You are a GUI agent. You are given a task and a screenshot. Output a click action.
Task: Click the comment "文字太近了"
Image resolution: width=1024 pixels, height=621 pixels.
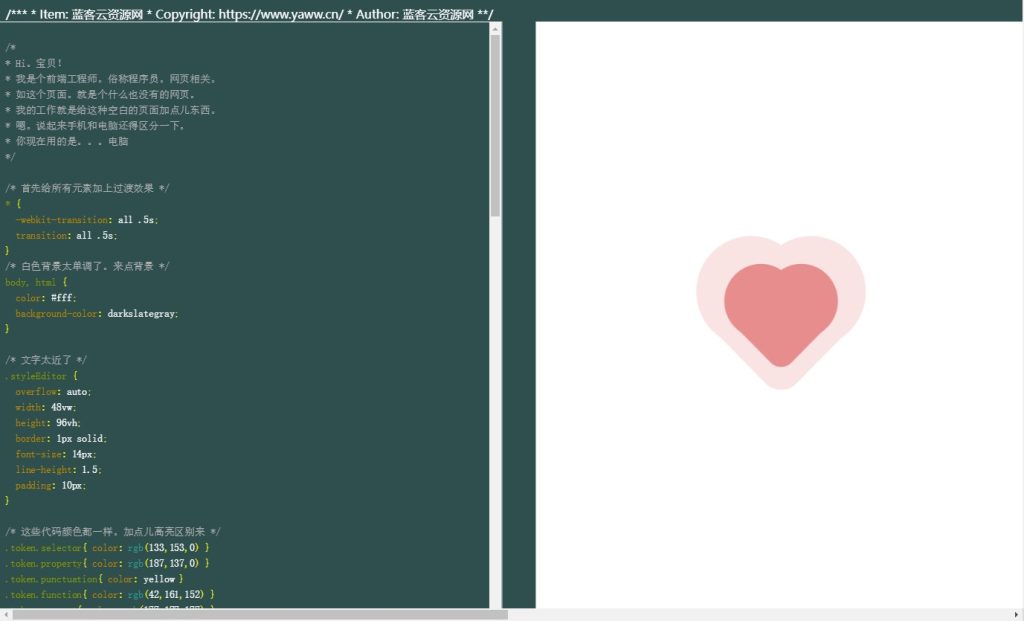tap(46, 360)
